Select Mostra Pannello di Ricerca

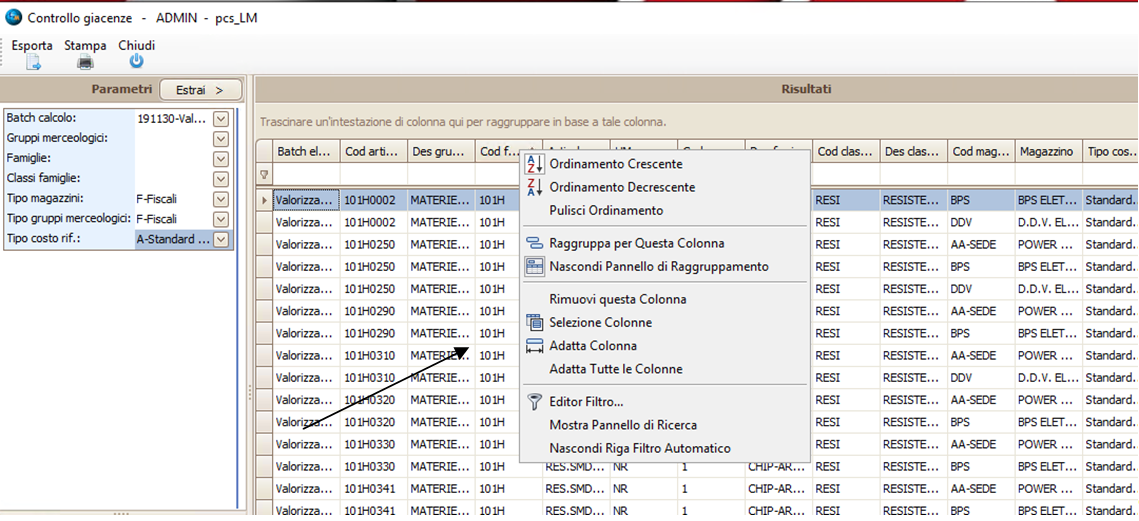622,425
